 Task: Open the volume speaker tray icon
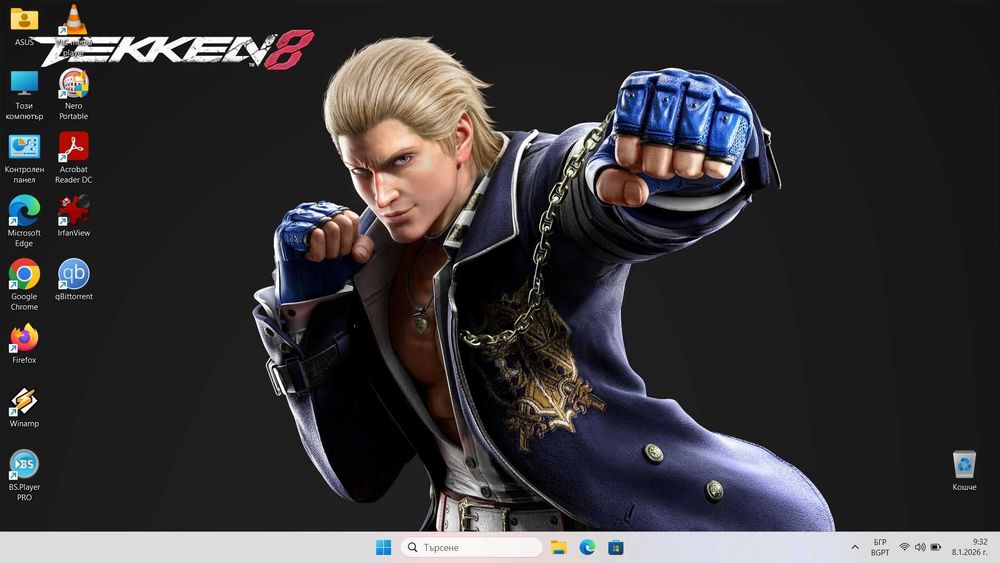[x=920, y=547]
